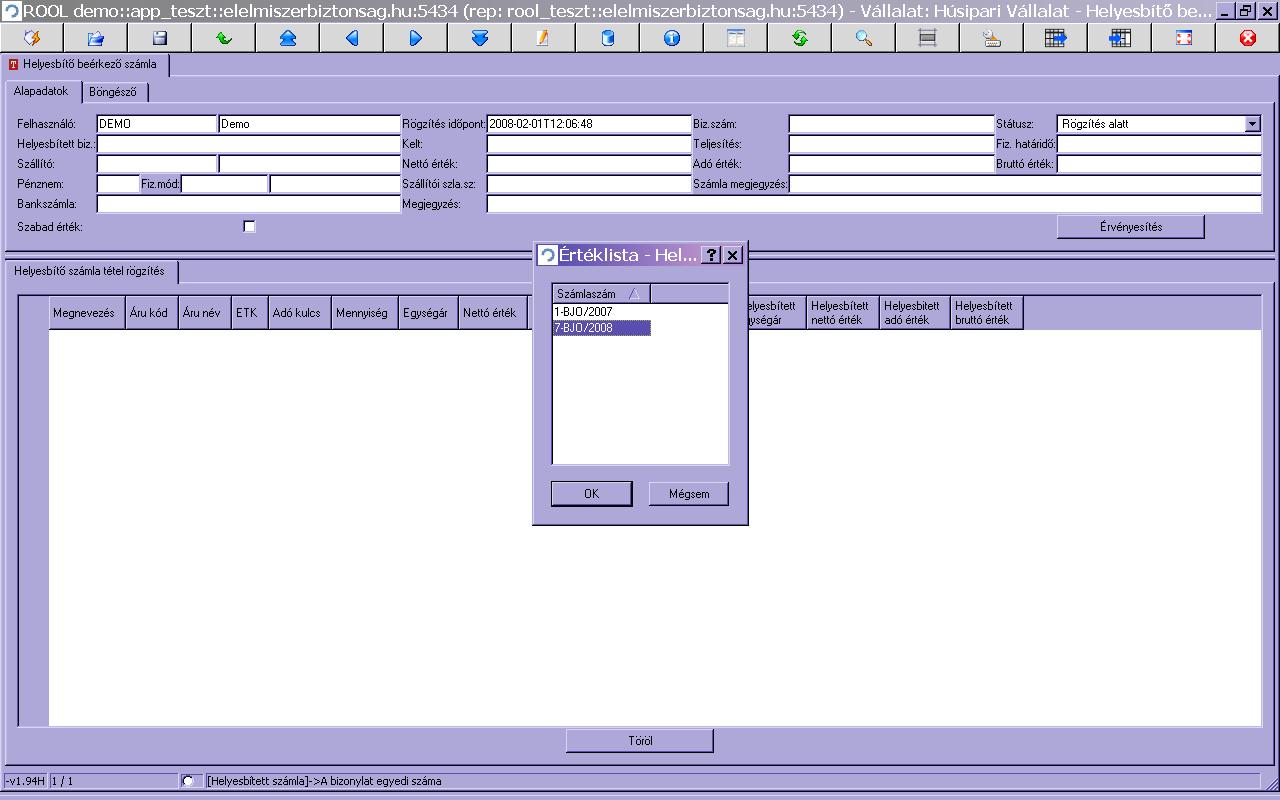The width and height of the screenshot is (1280, 800).
Task: Click the Helyesbített biz. input field
Action: click(248, 144)
